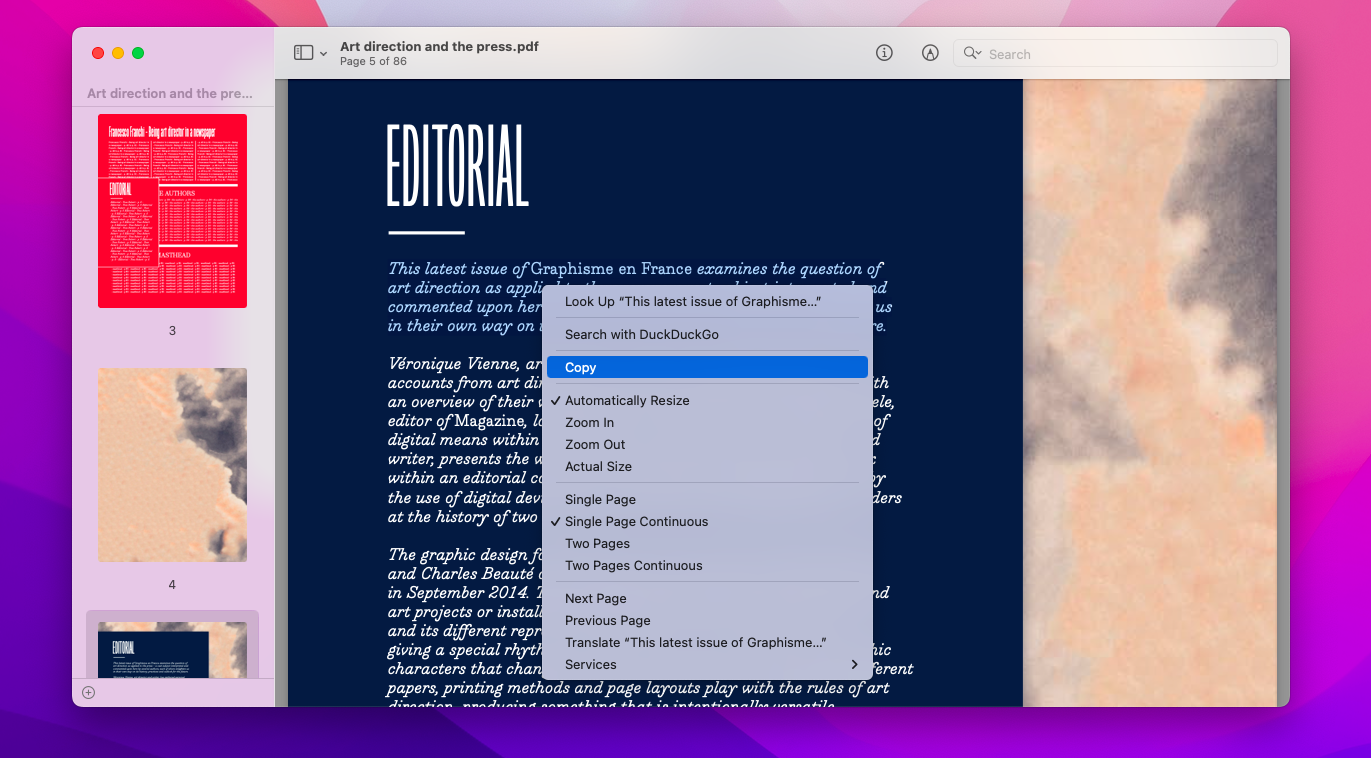This screenshot has width=1371, height=758.
Task: Toggle the sidebar panel icon
Action: pyautogui.click(x=306, y=52)
